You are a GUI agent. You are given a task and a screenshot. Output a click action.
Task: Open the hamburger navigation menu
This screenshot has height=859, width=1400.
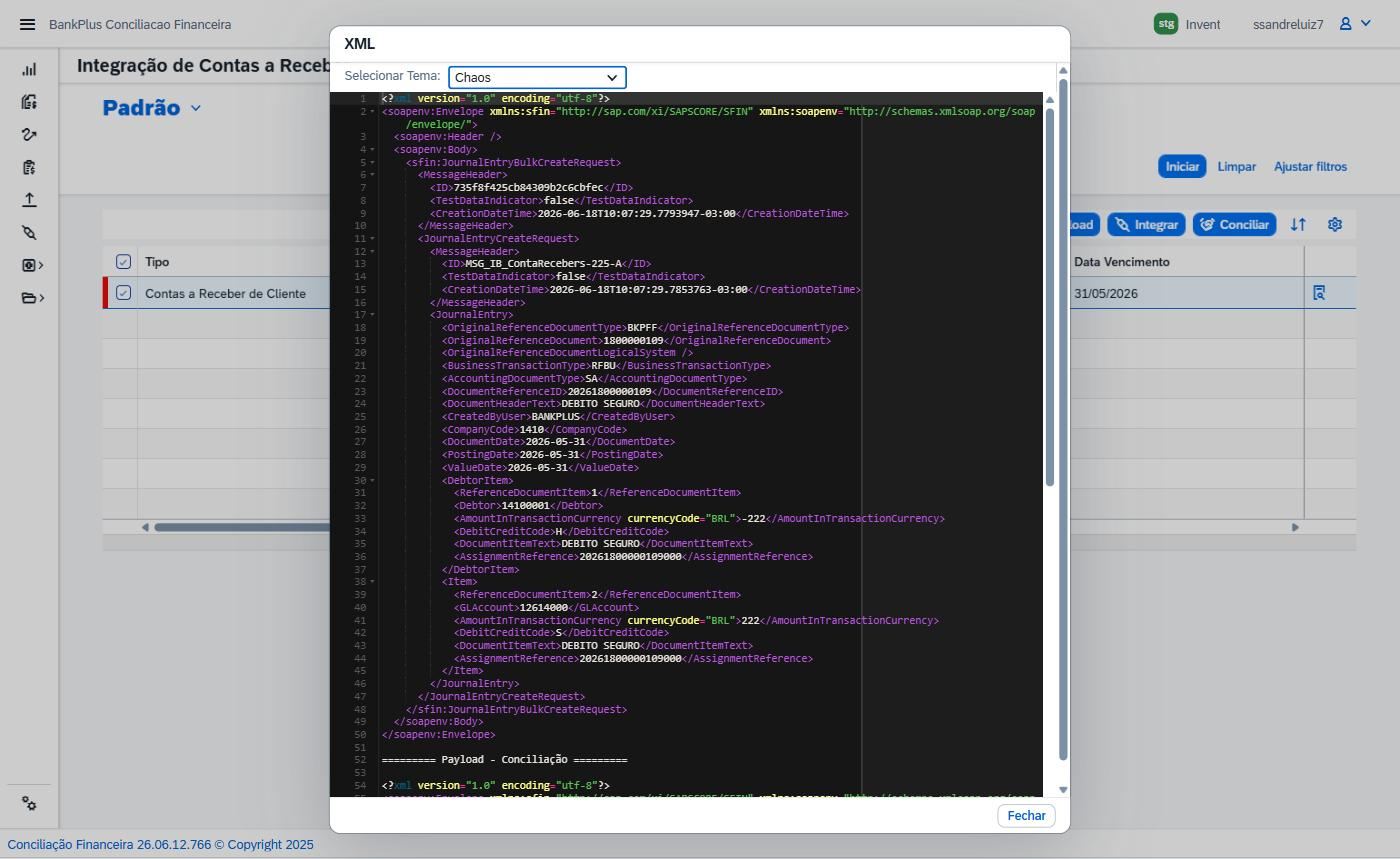click(27, 24)
